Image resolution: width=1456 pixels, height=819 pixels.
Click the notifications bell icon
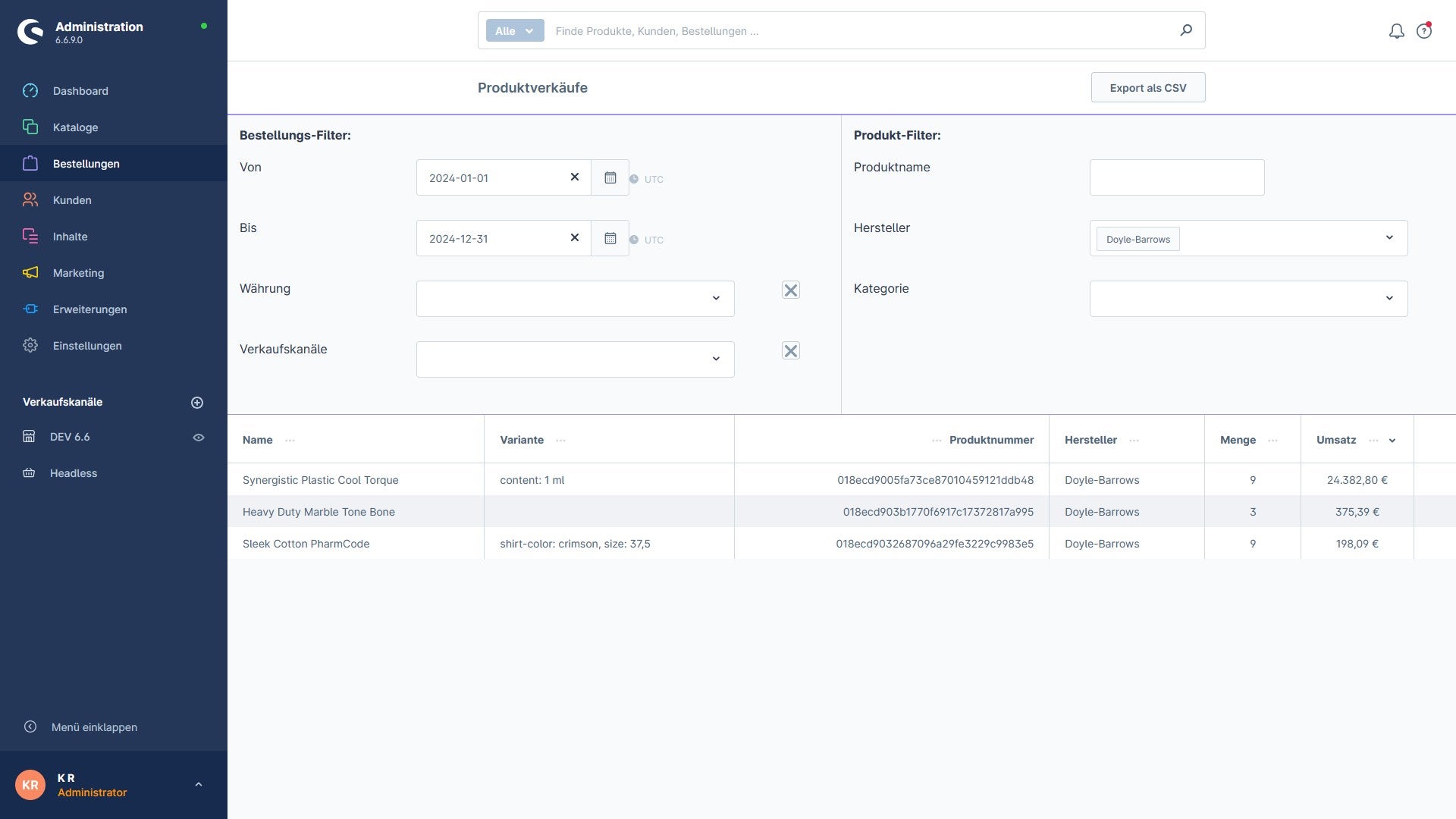coord(1397,30)
